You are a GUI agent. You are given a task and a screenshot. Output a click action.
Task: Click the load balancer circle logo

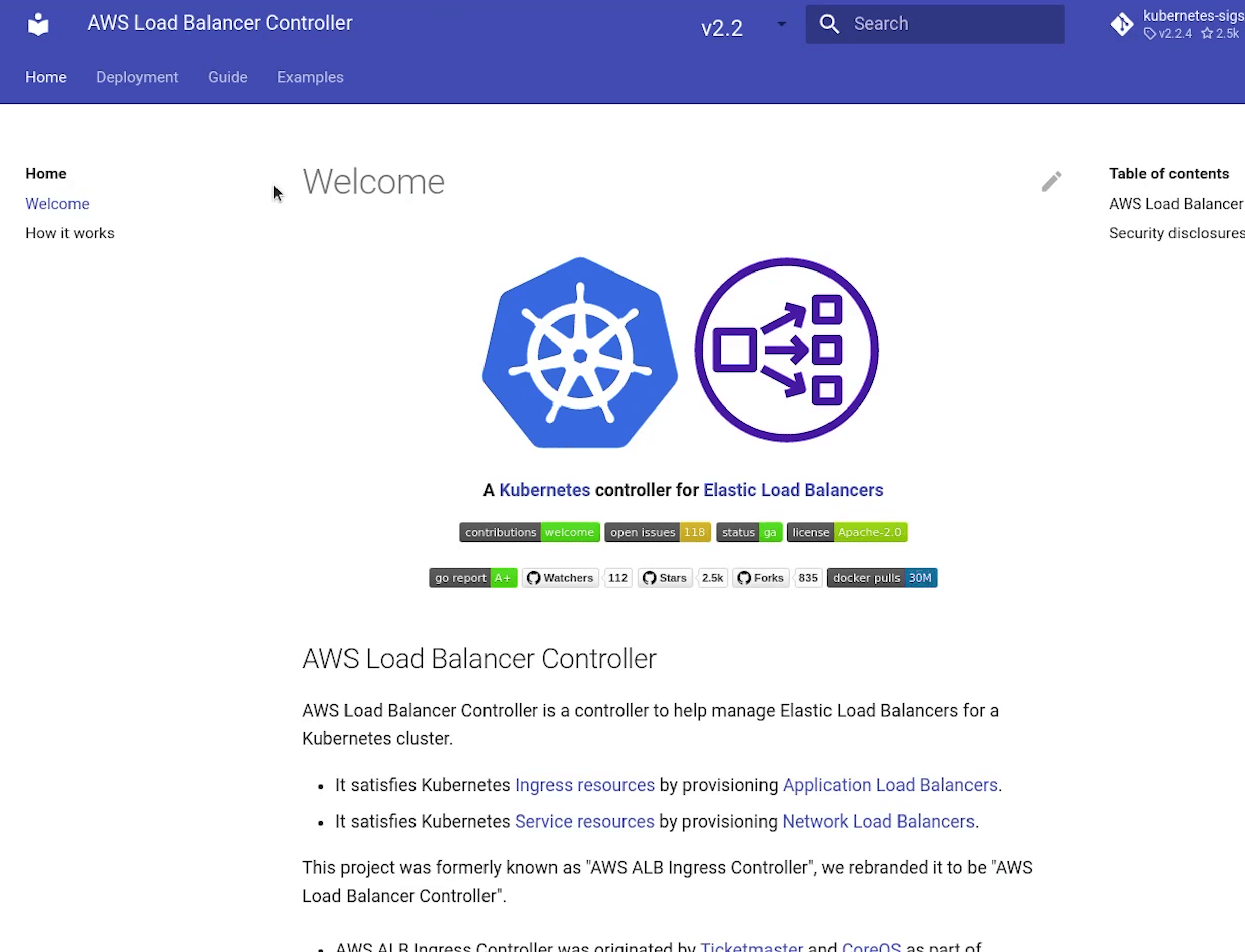pos(786,350)
